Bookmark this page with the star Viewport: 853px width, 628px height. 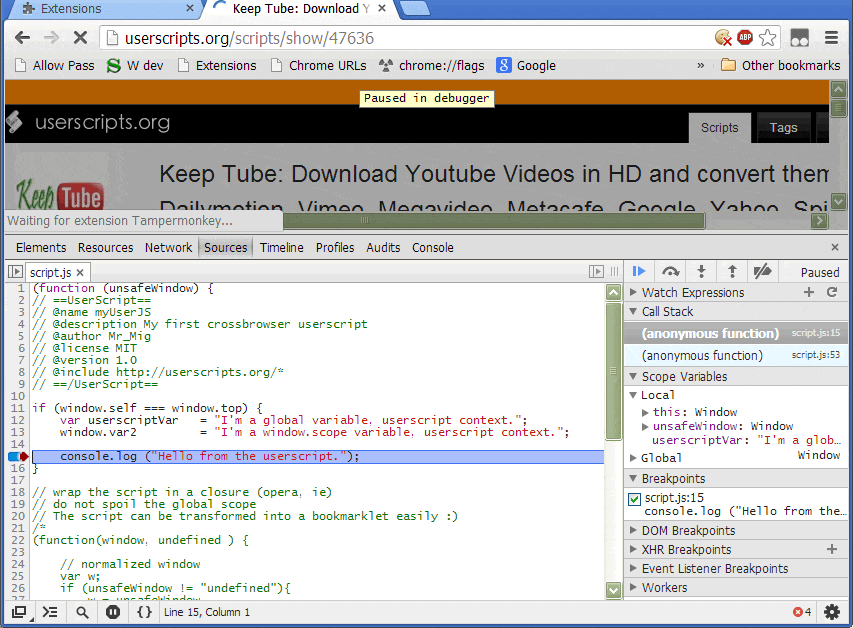point(767,38)
